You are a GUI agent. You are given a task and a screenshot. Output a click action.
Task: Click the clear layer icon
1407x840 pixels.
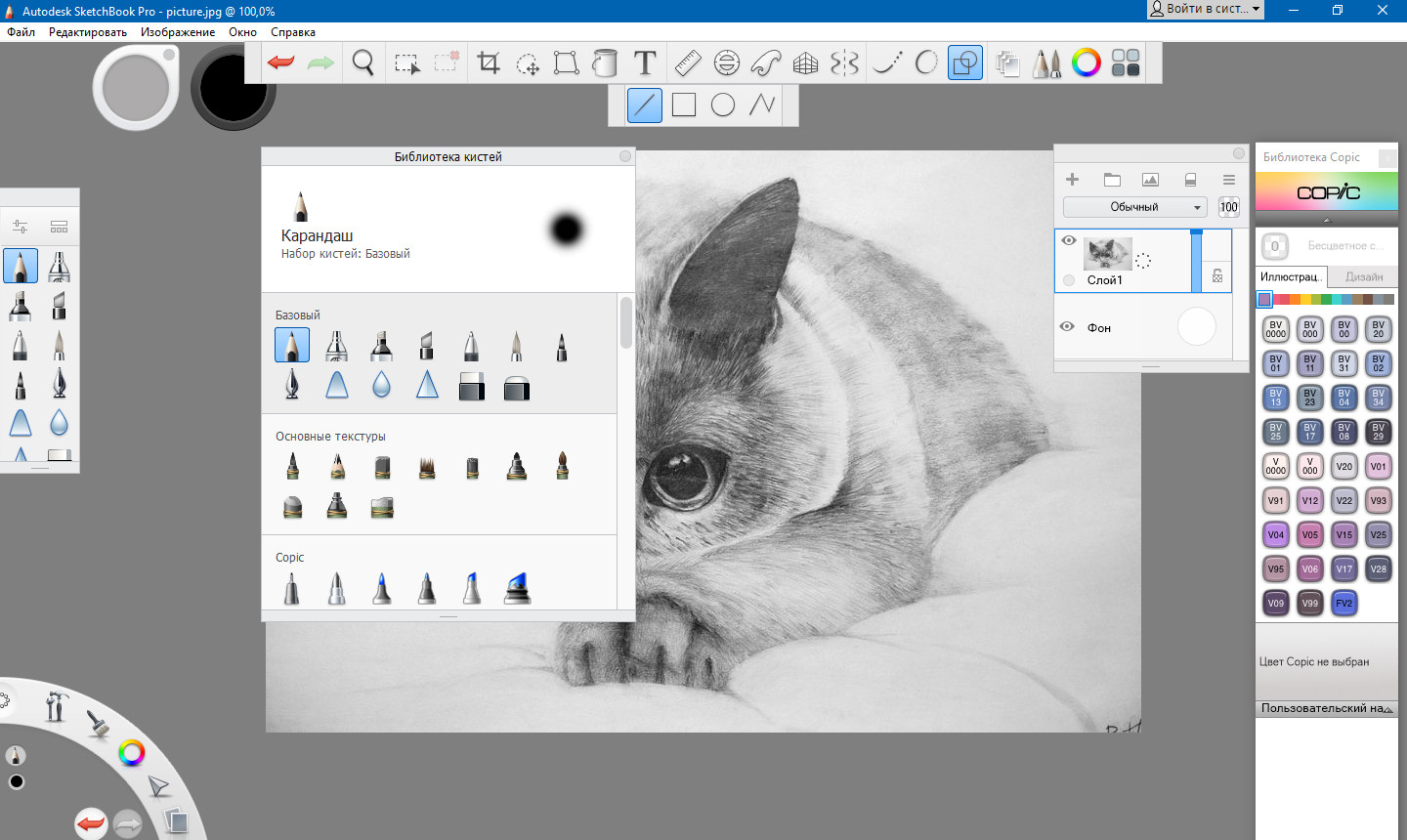[x=1190, y=180]
